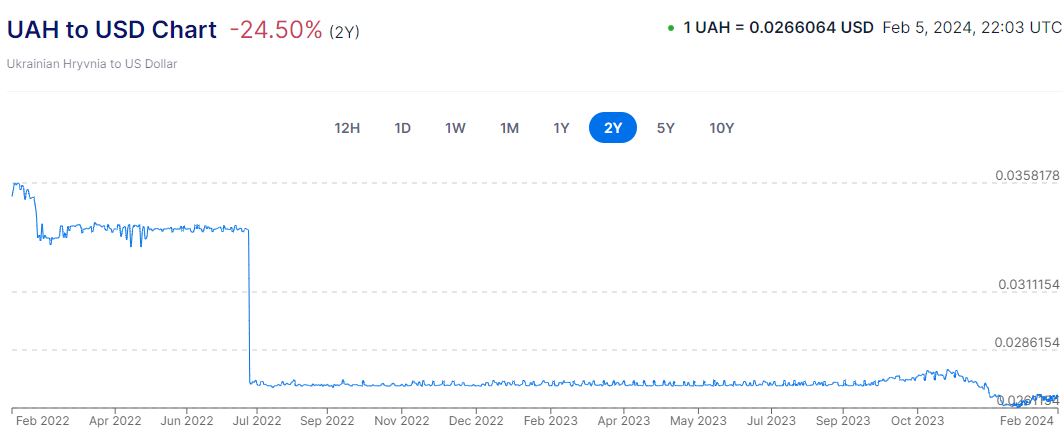Switch chart to 1D range
The height and width of the screenshot is (438, 1064).
tap(403, 128)
